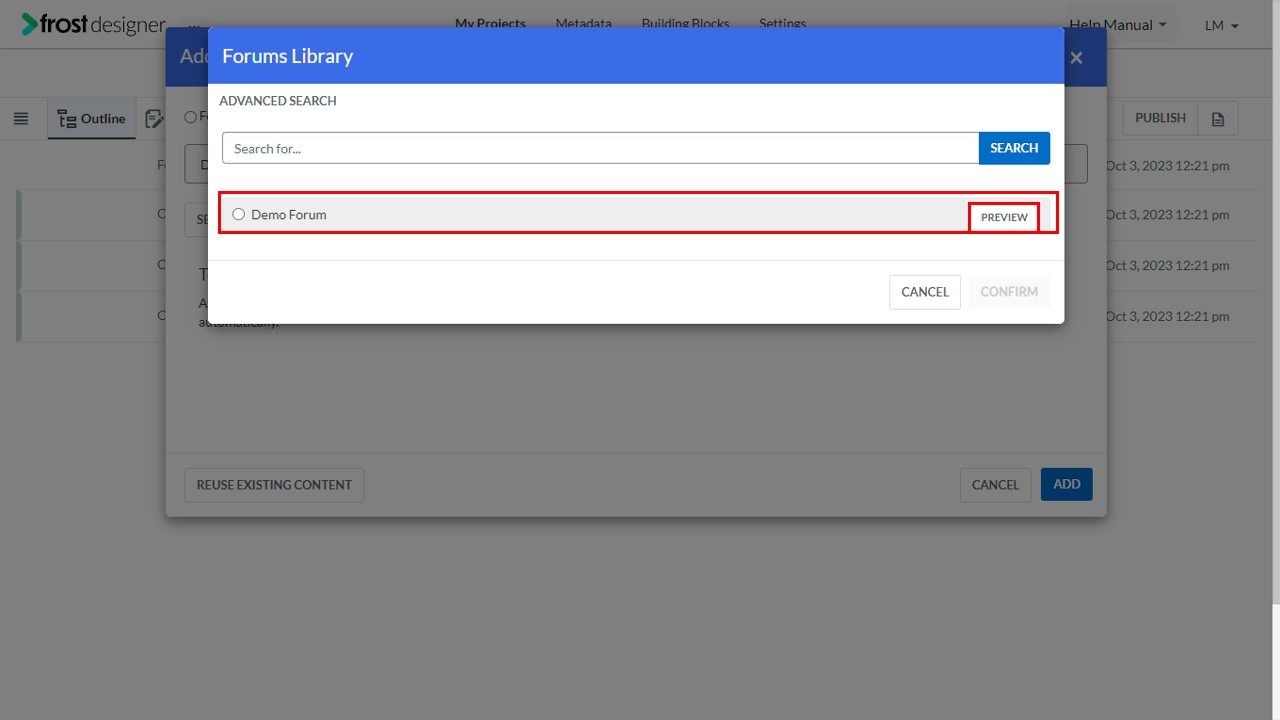Open the Metadata menu
This screenshot has width=1280, height=720.
pyautogui.click(x=583, y=23)
